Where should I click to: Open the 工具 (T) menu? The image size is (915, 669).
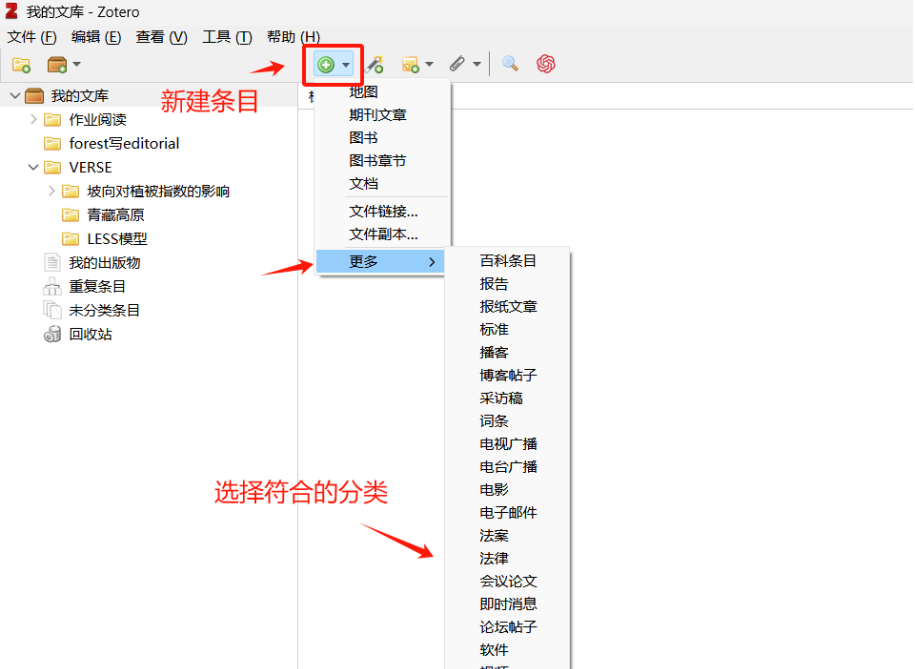[227, 37]
